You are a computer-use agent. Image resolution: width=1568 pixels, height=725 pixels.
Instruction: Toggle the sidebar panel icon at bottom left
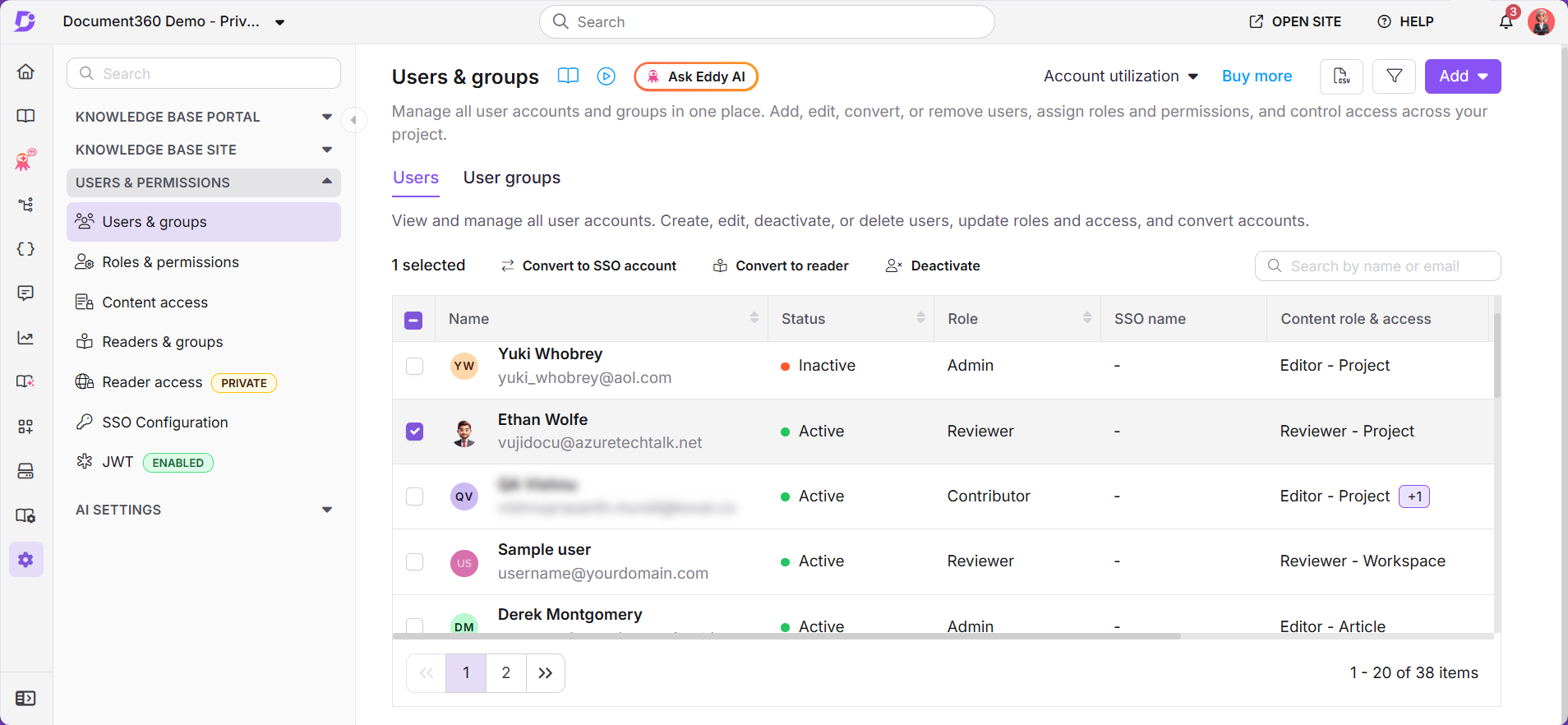pos(25,698)
